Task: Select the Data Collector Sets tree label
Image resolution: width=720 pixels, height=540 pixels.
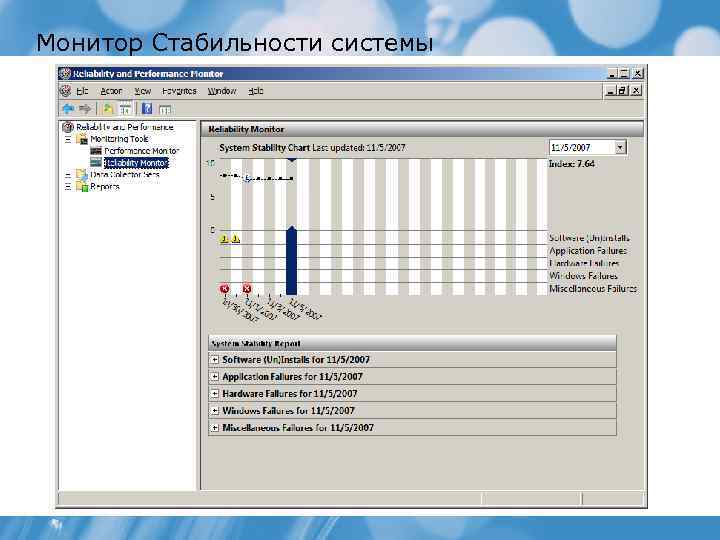Action: (x=124, y=174)
